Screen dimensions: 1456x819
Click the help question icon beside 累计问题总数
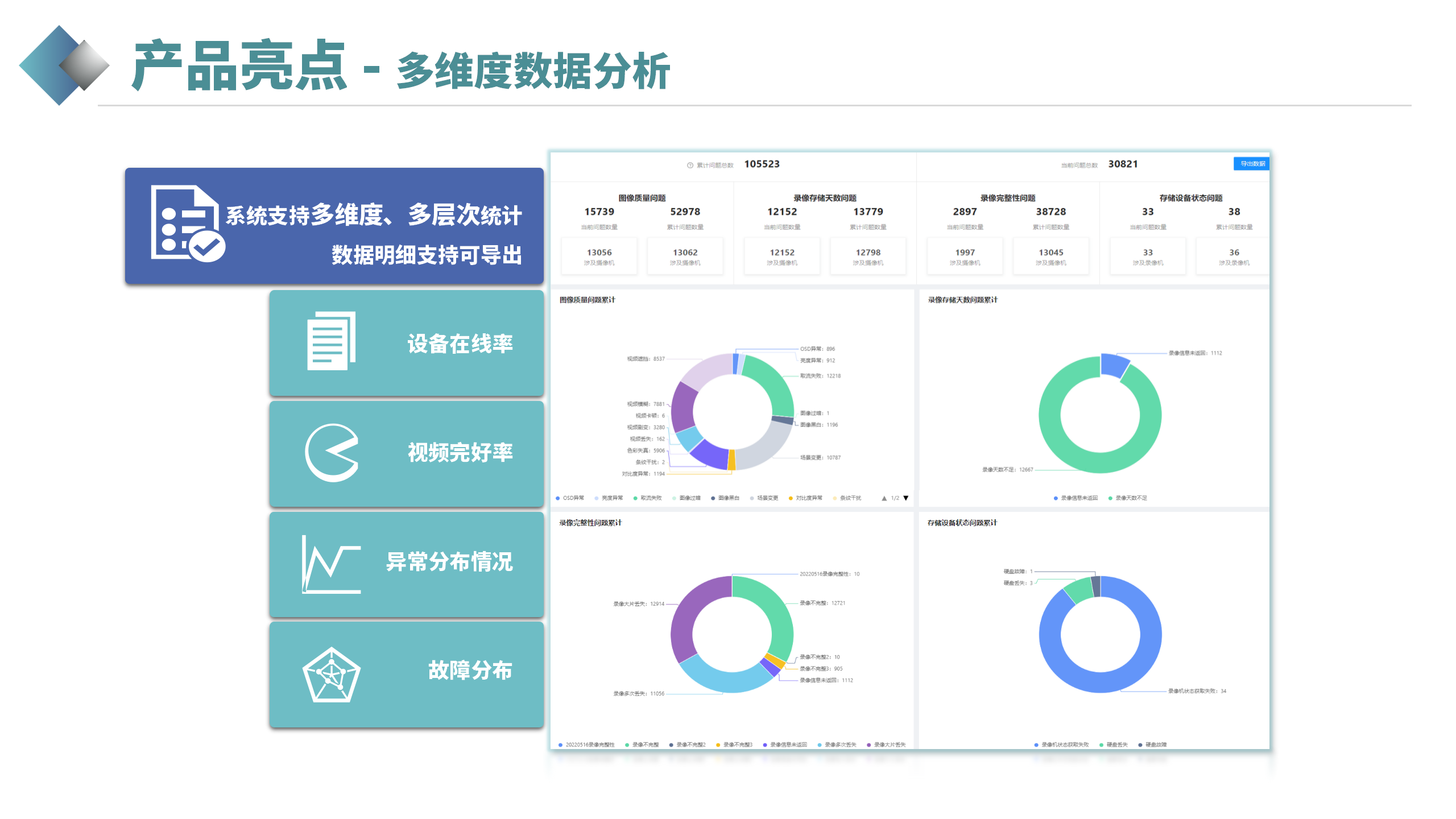pos(690,166)
